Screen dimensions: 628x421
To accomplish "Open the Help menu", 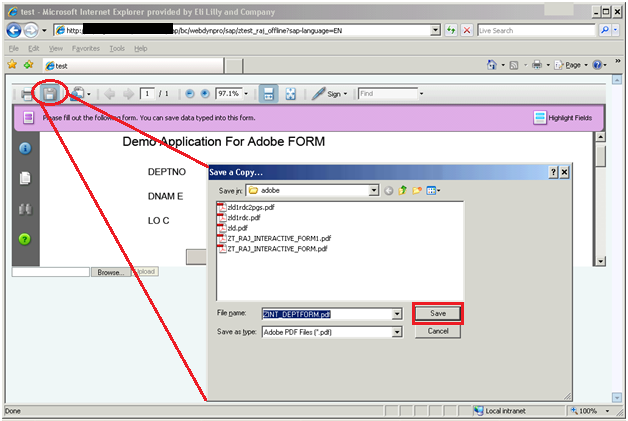I will (141, 48).
